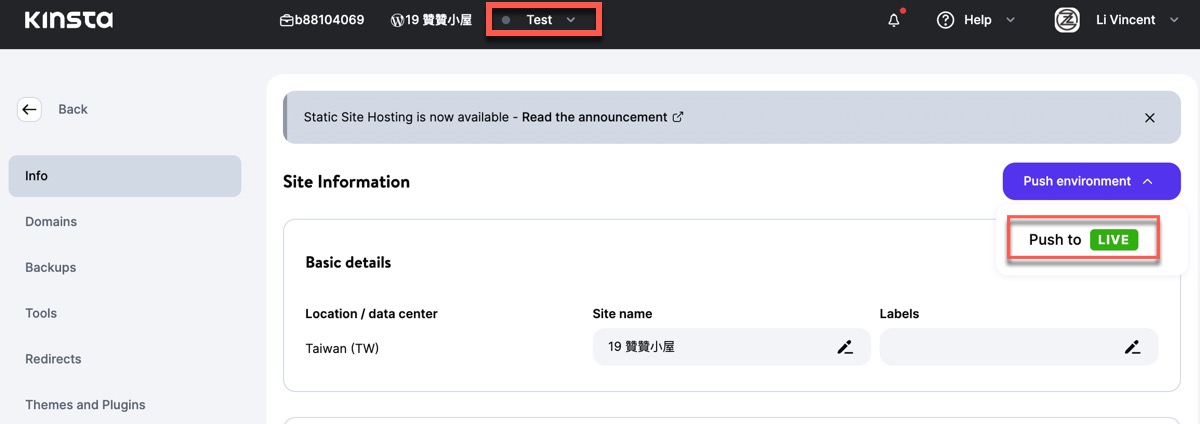Viewport: 1200px width, 424px height.
Task: Click the Back arrow icon
Action: (29, 110)
